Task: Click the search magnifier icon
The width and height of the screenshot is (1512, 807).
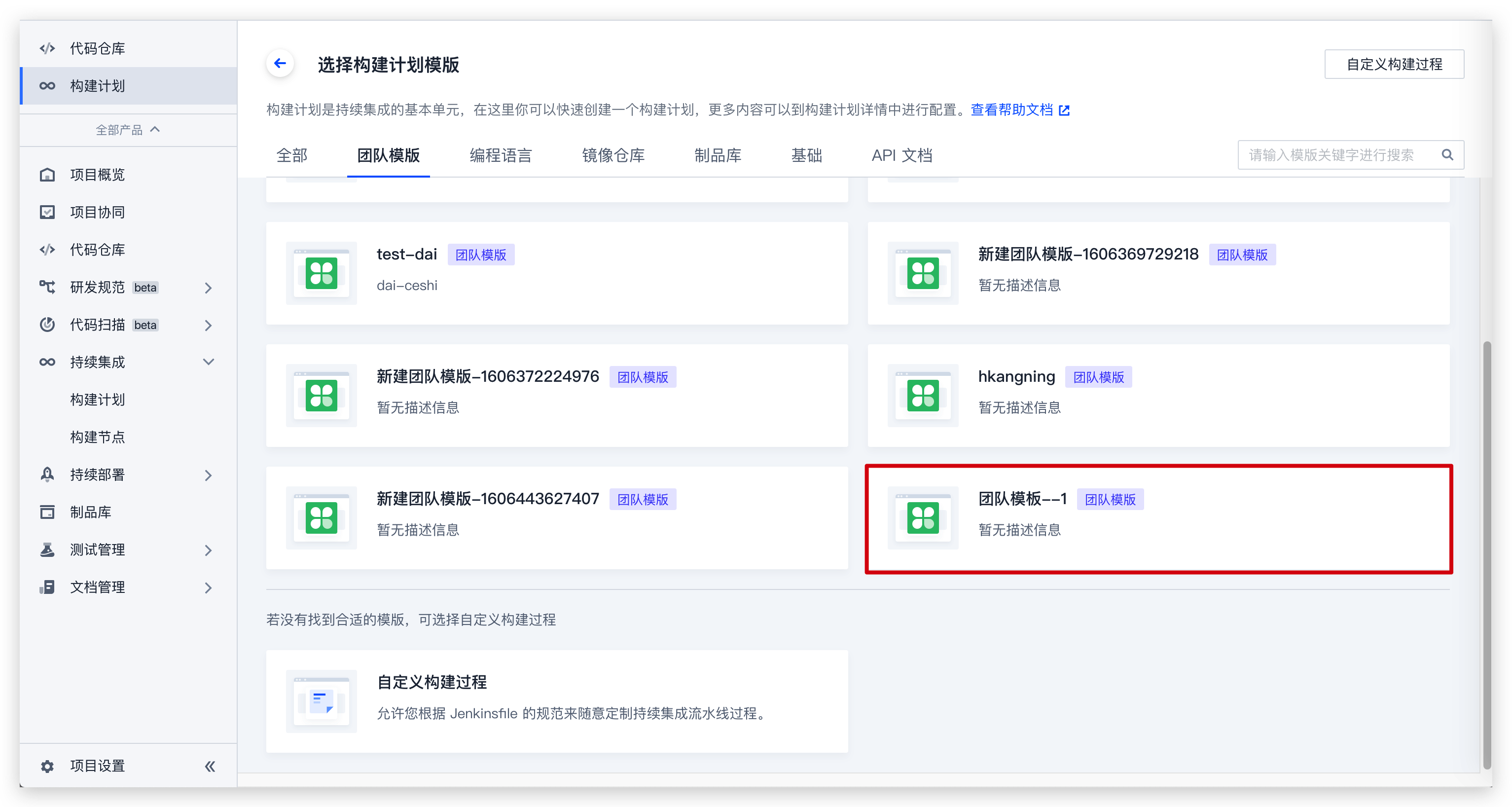Action: (1447, 155)
